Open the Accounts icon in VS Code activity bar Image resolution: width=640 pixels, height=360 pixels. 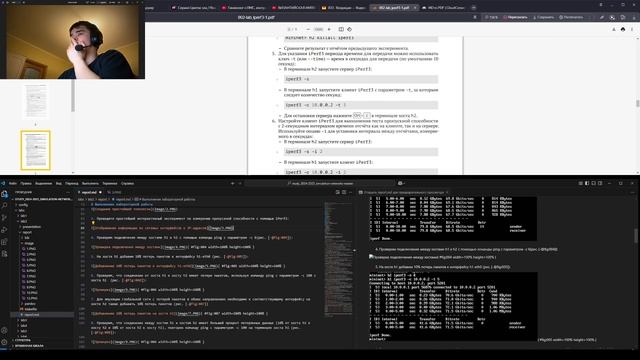pyautogui.click(x=4, y=330)
